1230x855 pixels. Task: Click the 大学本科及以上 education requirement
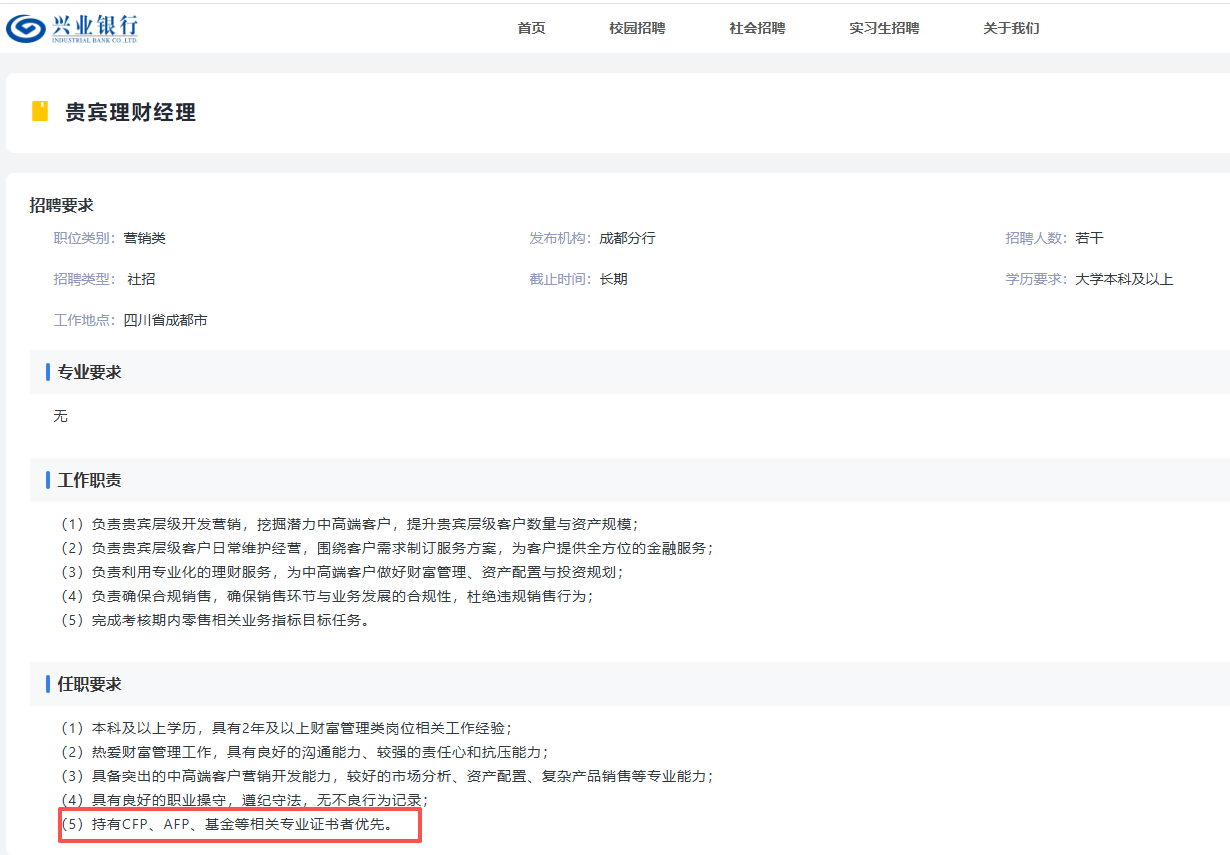pos(1124,279)
